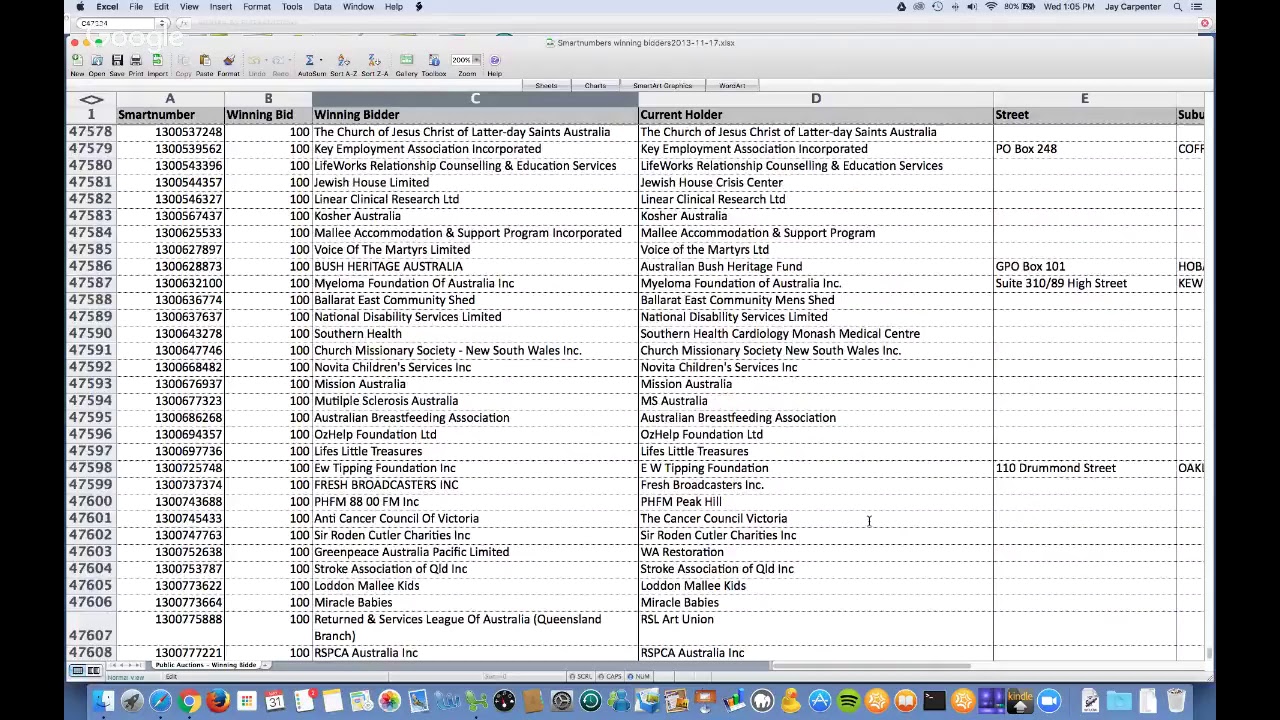This screenshot has height=720, width=1280.
Task: Click cell "Greenpeace Australia Pacific Limited"
Action: (x=475, y=552)
